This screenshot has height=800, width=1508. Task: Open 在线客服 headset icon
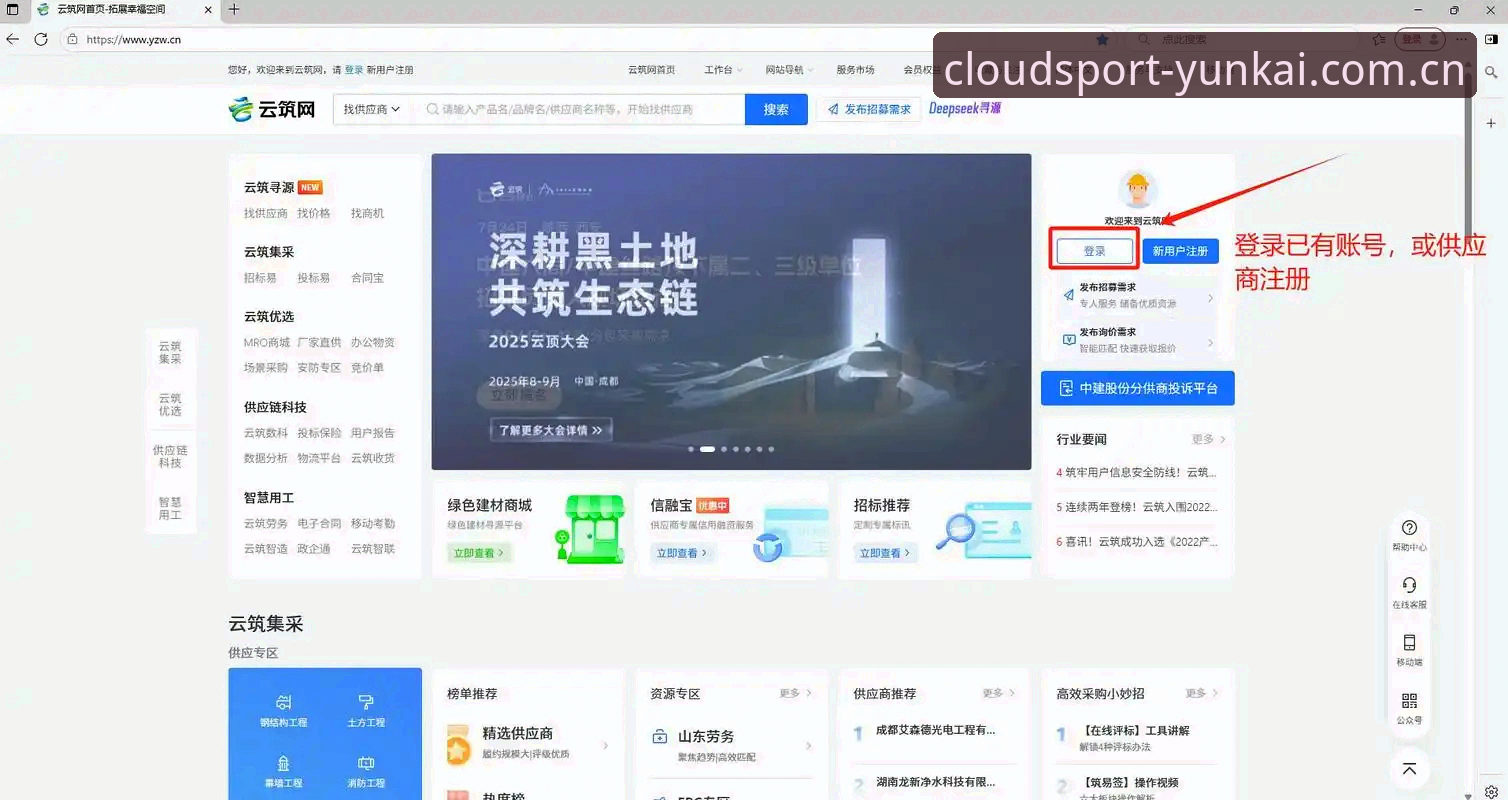tap(1409, 585)
